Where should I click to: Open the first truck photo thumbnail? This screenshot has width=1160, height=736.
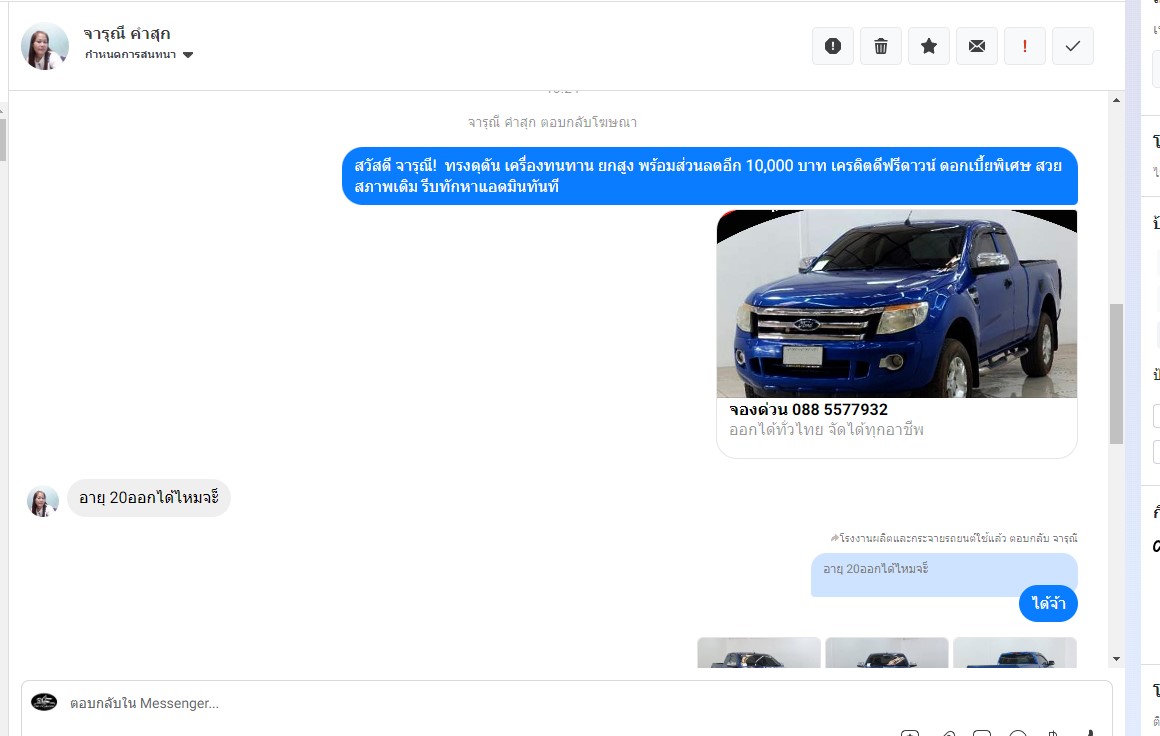click(759, 653)
